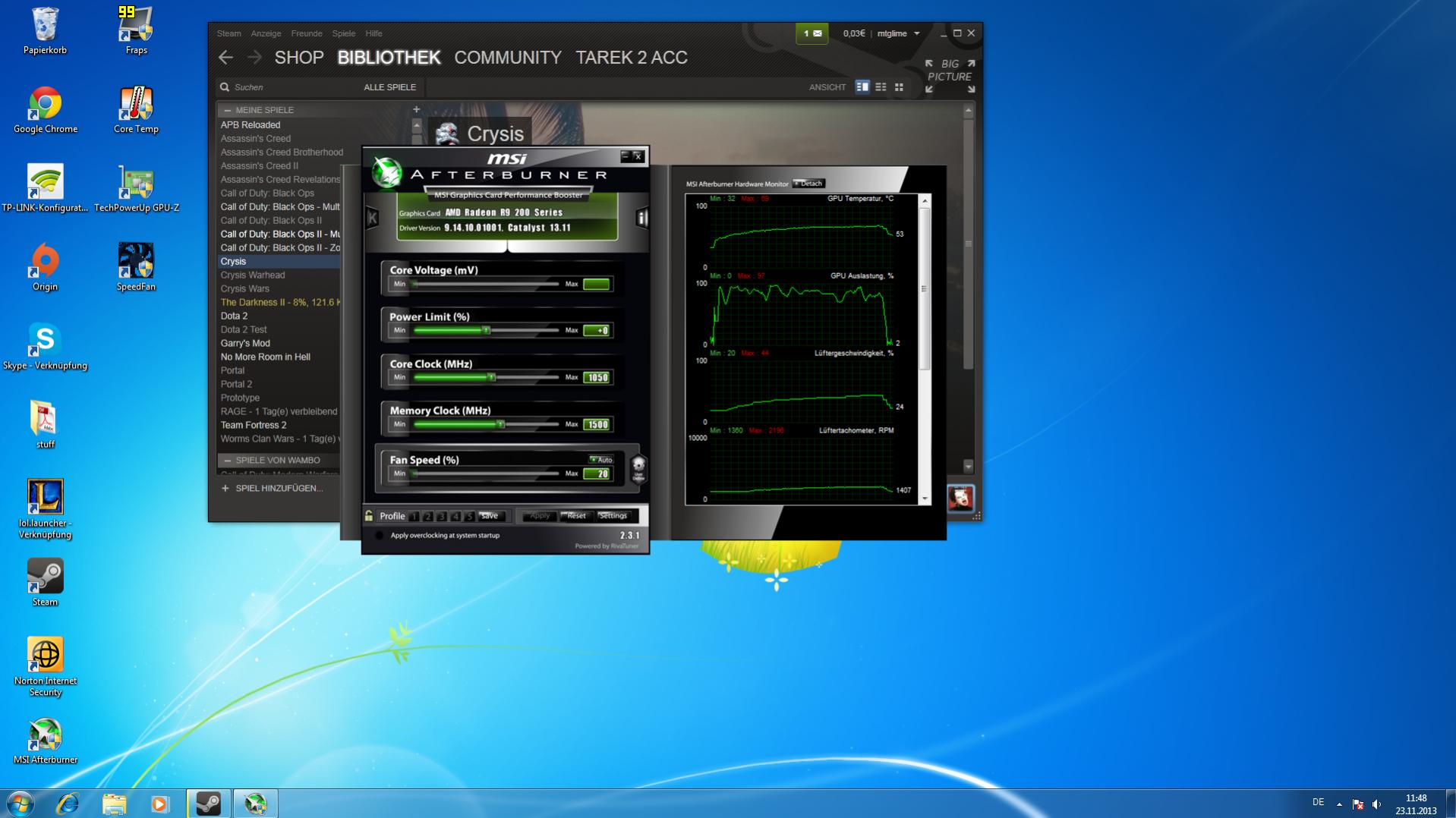This screenshot has height=818, width=1456.
Task: Open the Spiele menu in Steam
Action: point(343,33)
